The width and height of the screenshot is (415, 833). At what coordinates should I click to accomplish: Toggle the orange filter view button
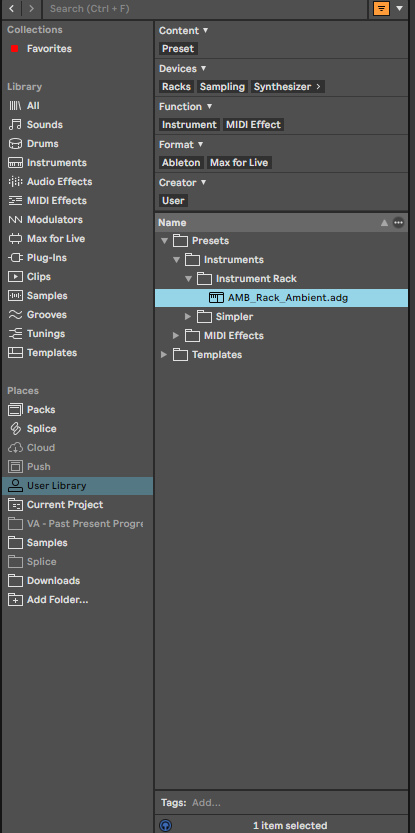(381, 8)
